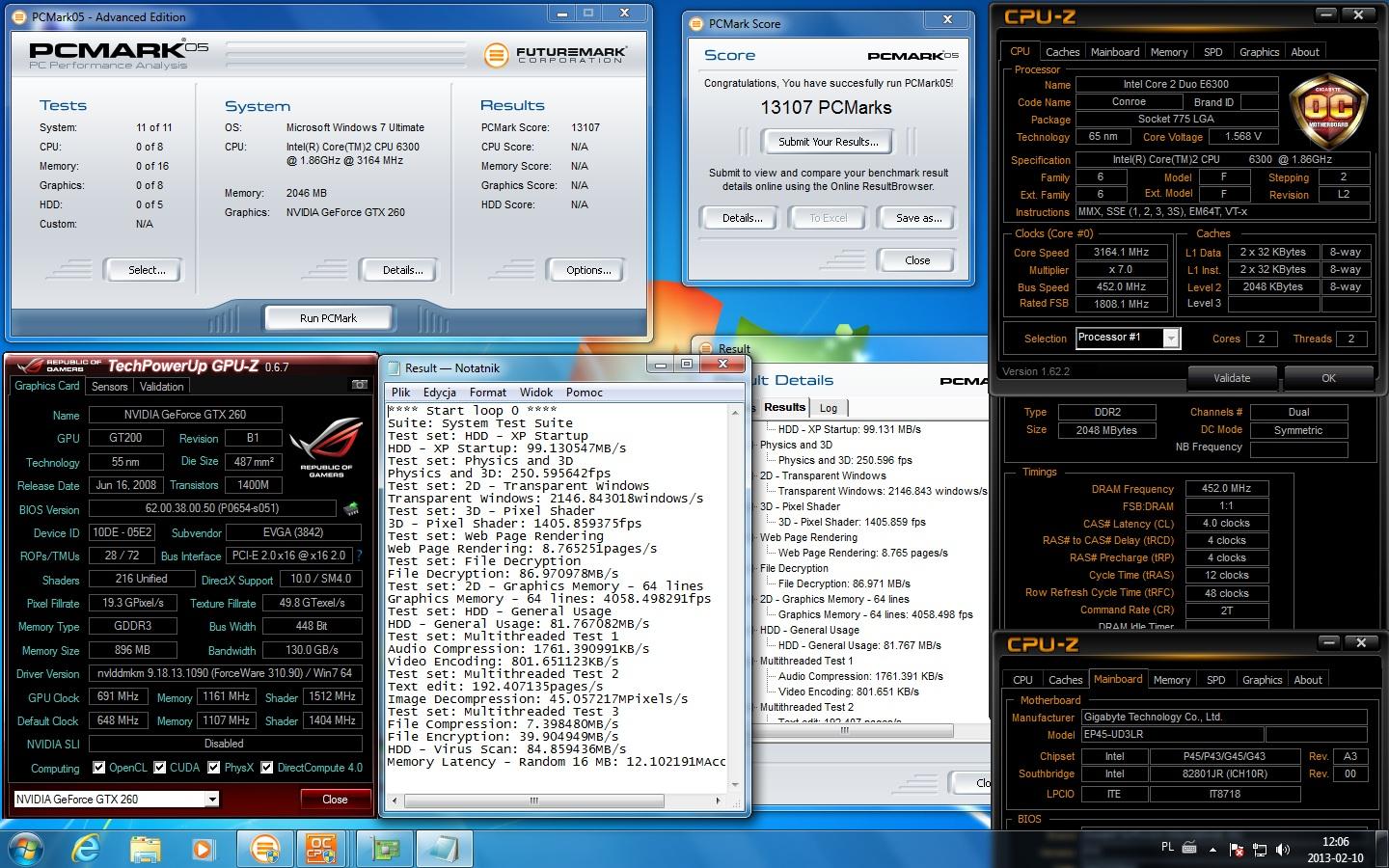Open Bus Interface question mark in GPU-Z
The width and height of the screenshot is (1389, 868).
359,556
